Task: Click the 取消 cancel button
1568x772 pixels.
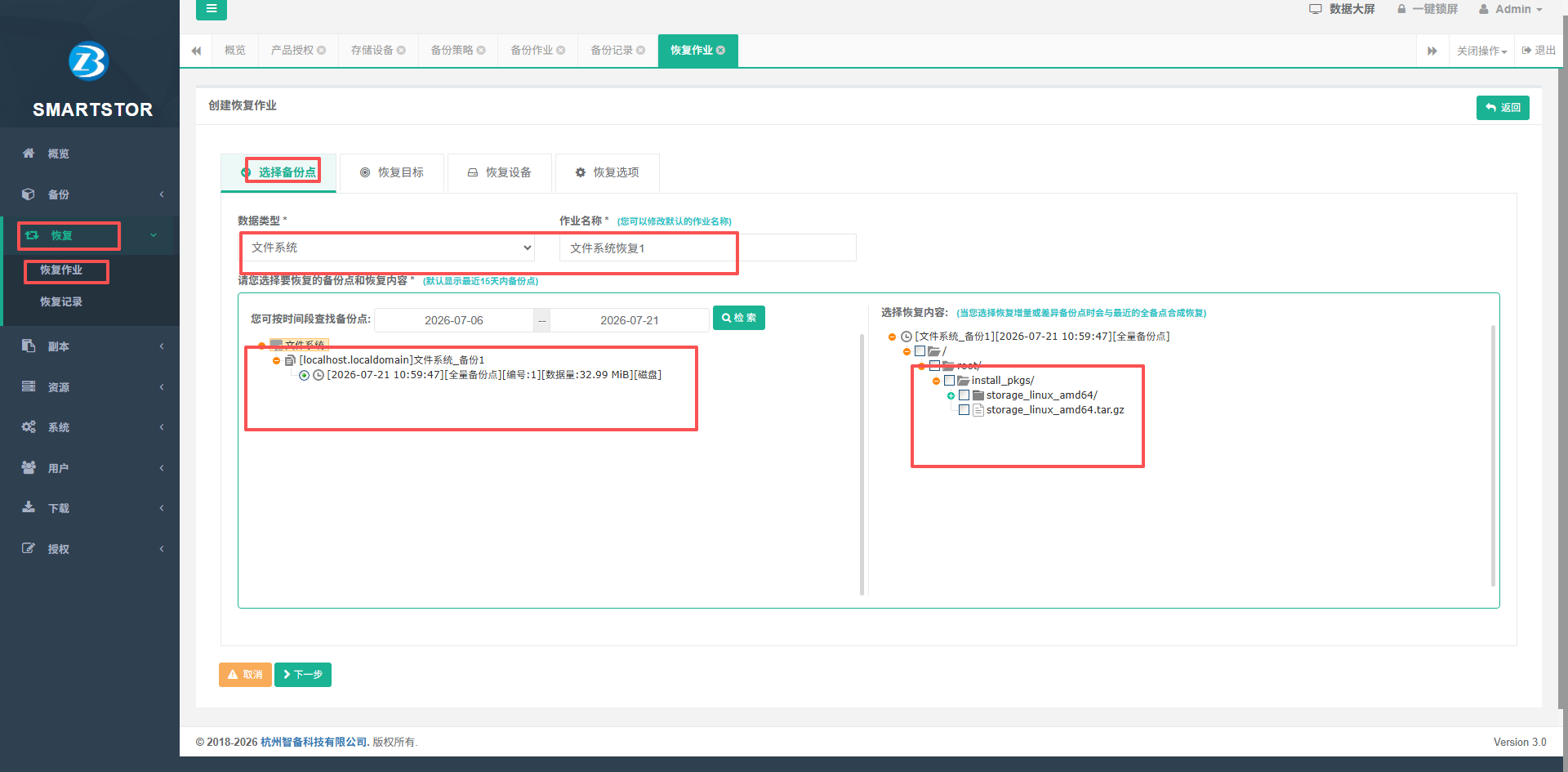Action: click(245, 675)
